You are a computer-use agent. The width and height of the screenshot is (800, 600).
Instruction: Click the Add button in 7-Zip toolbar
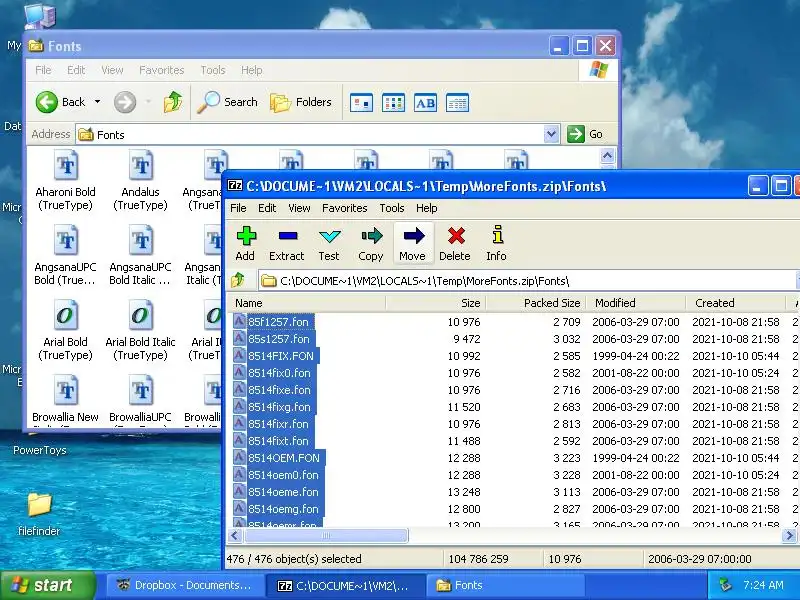[245, 243]
